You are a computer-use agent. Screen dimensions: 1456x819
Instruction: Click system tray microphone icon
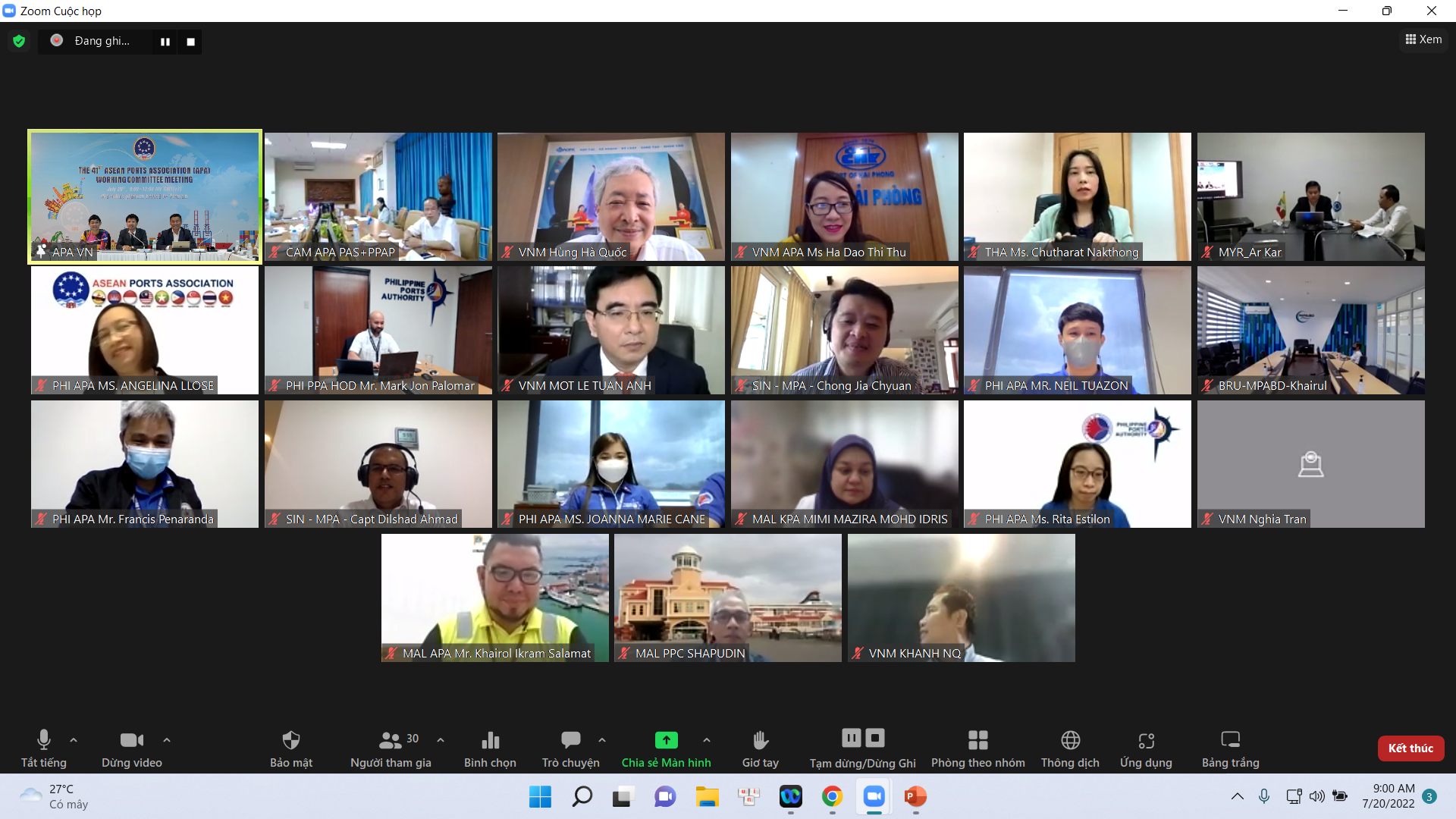pos(1264,796)
